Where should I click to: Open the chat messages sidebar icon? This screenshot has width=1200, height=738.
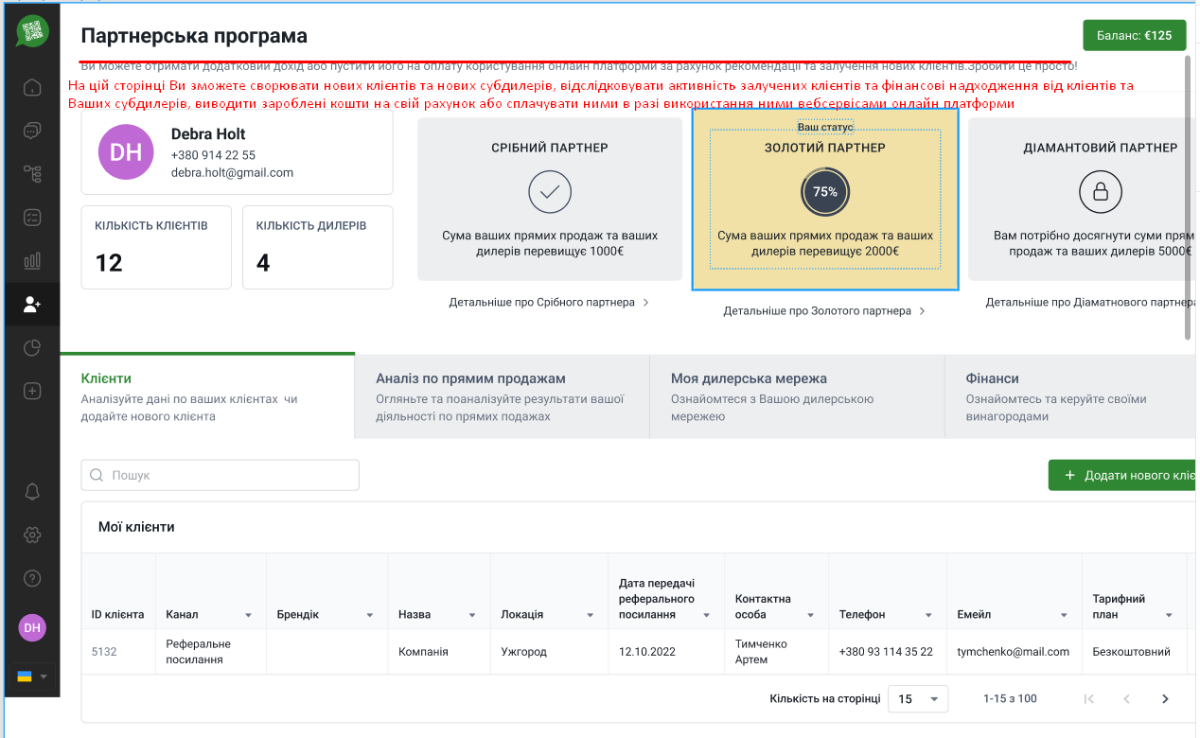click(32, 130)
